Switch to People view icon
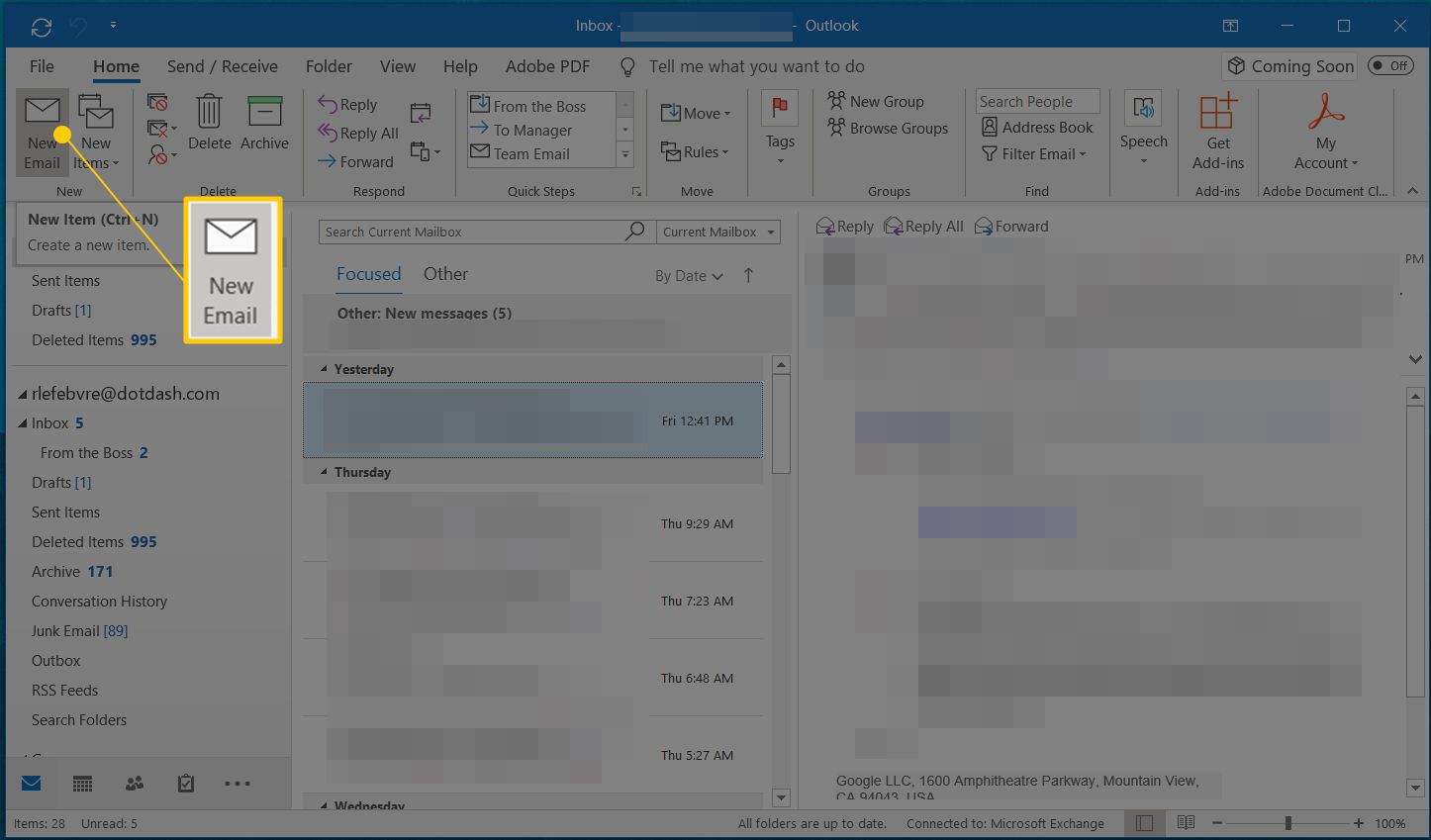The image size is (1431, 840). (135, 784)
